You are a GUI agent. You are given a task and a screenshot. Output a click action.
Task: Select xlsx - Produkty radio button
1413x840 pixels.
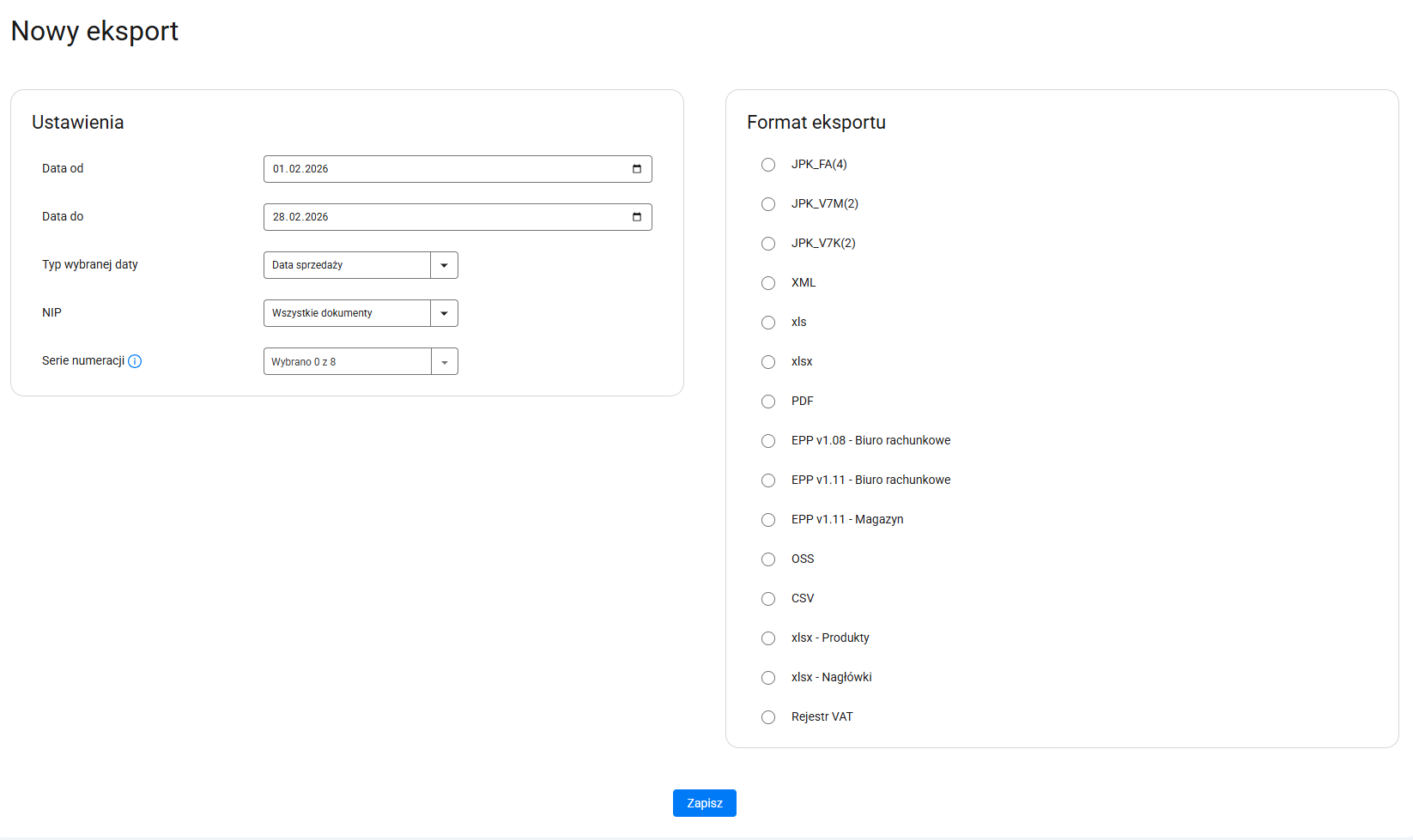coord(768,638)
